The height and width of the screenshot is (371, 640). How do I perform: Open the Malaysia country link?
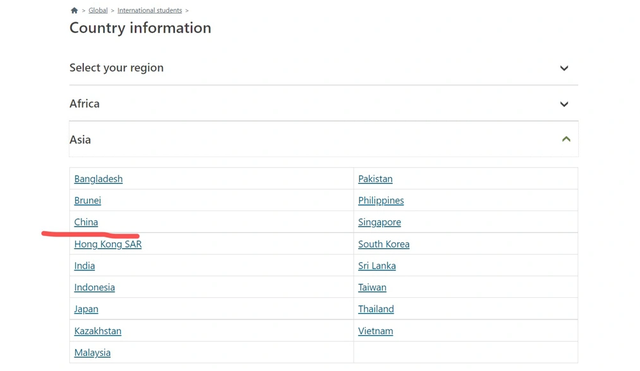92,353
